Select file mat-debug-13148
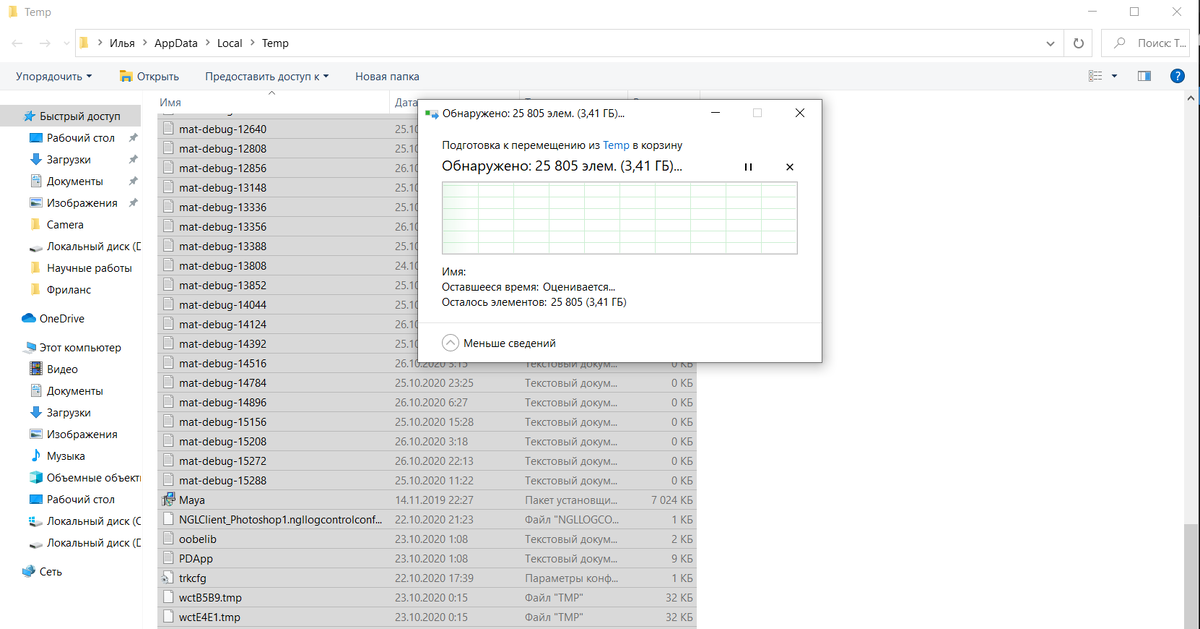This screenshot has width=1200, height=629. 427,188
